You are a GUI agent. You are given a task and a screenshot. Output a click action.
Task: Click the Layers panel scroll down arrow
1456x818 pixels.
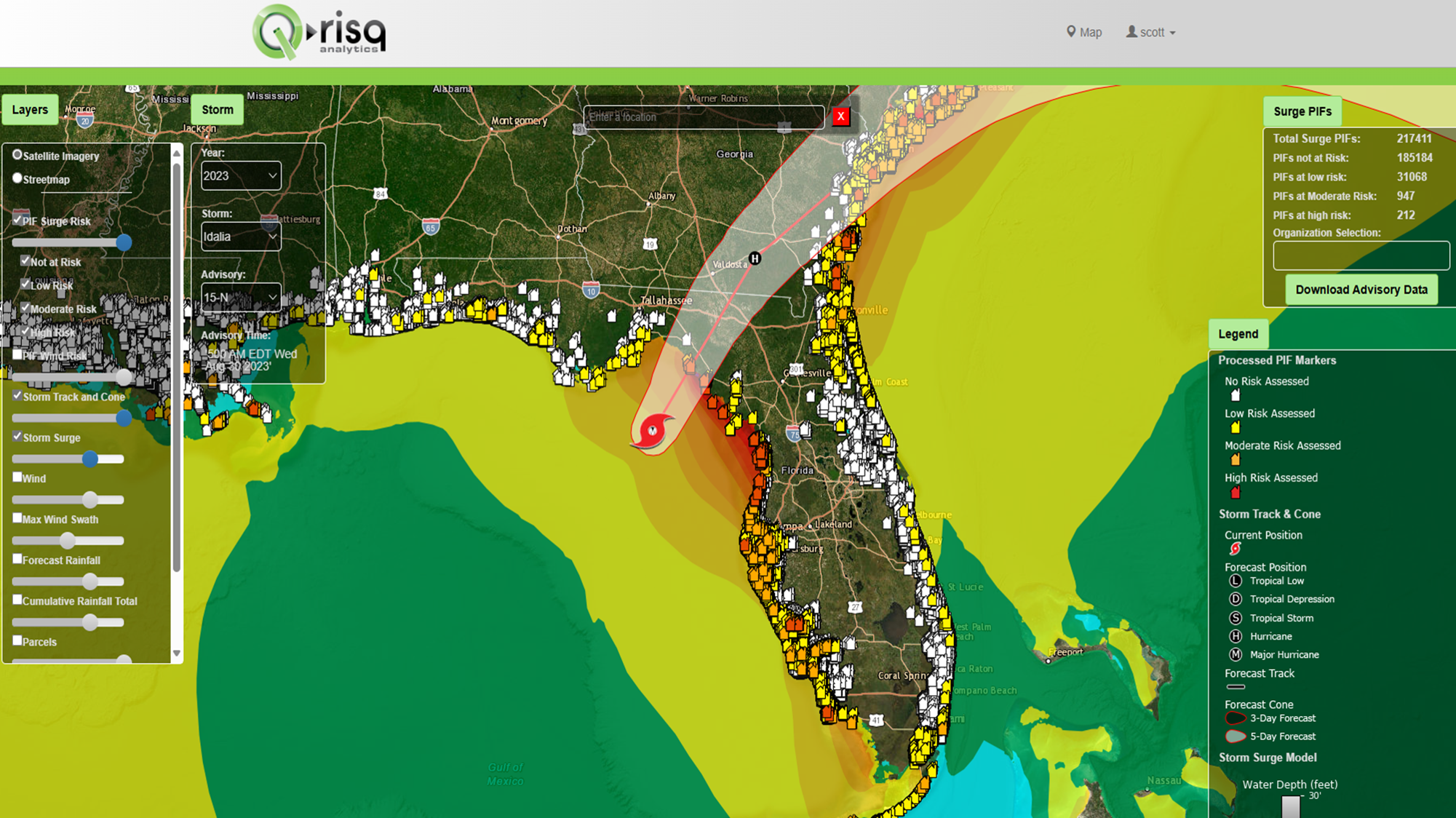pyautogui.click(x=176, y=654)
